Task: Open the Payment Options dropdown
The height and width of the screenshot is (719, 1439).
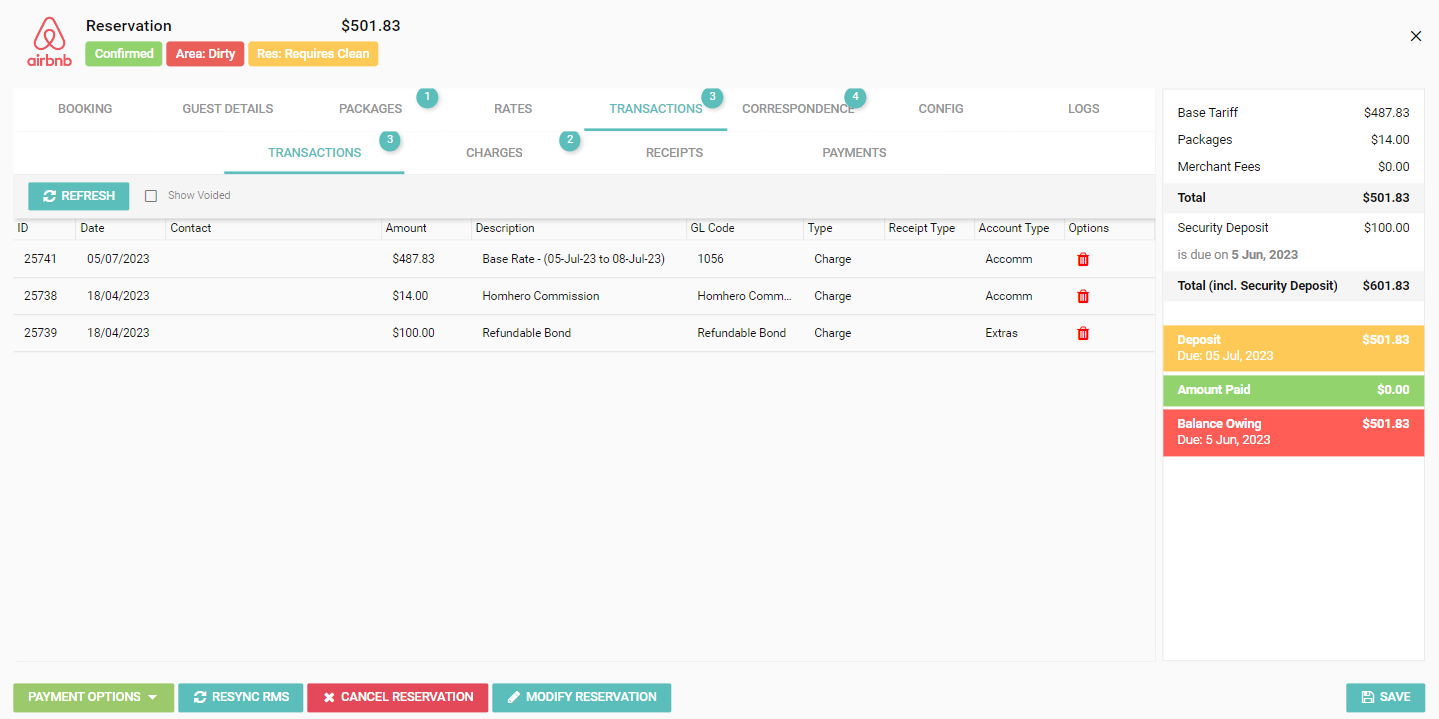Action: [93, 697]
